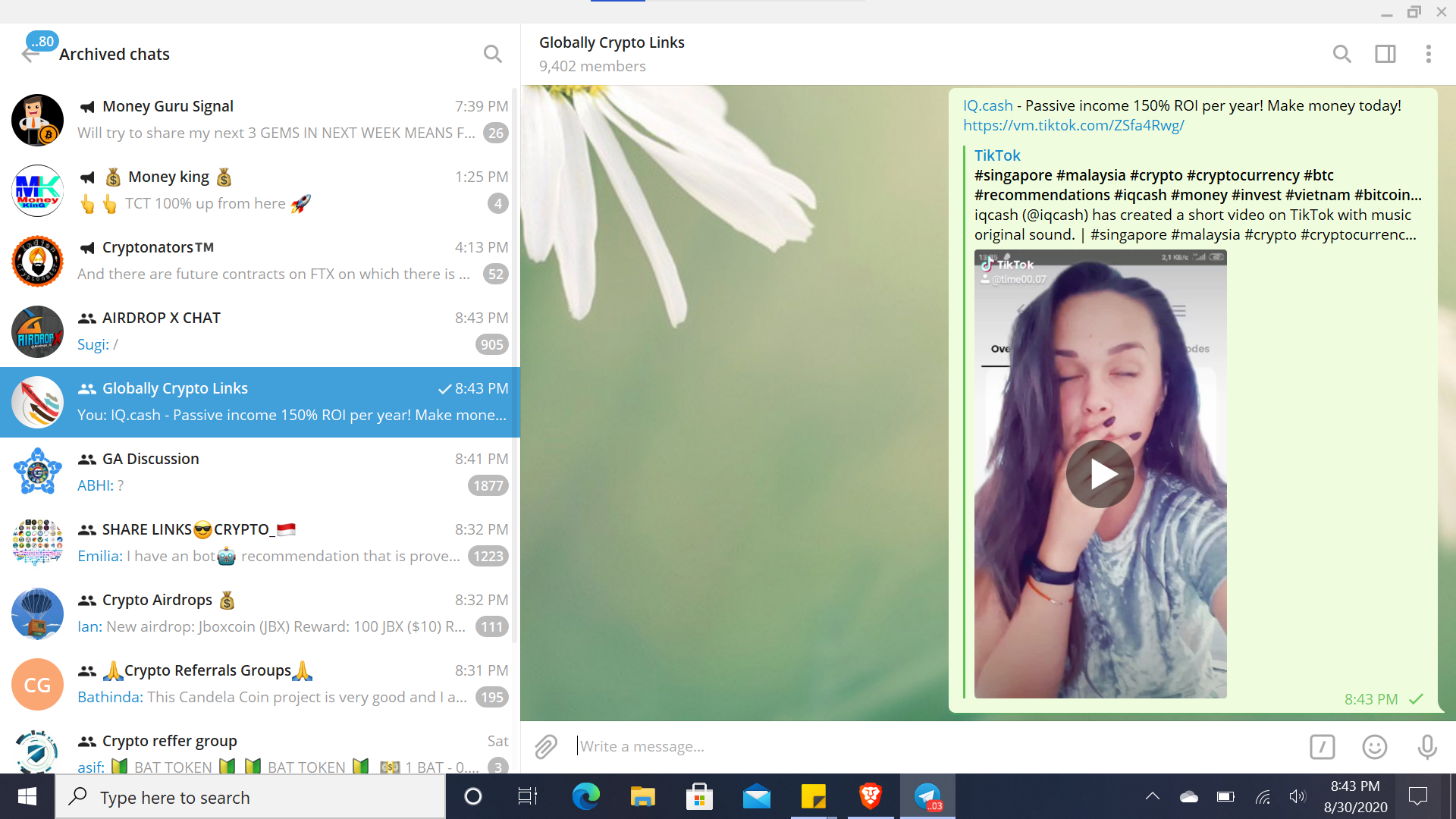The height and width of the screenshot is (819, 1456).
Task: Toggle the chat info side panel
Action: click(x=1385, y=54)
